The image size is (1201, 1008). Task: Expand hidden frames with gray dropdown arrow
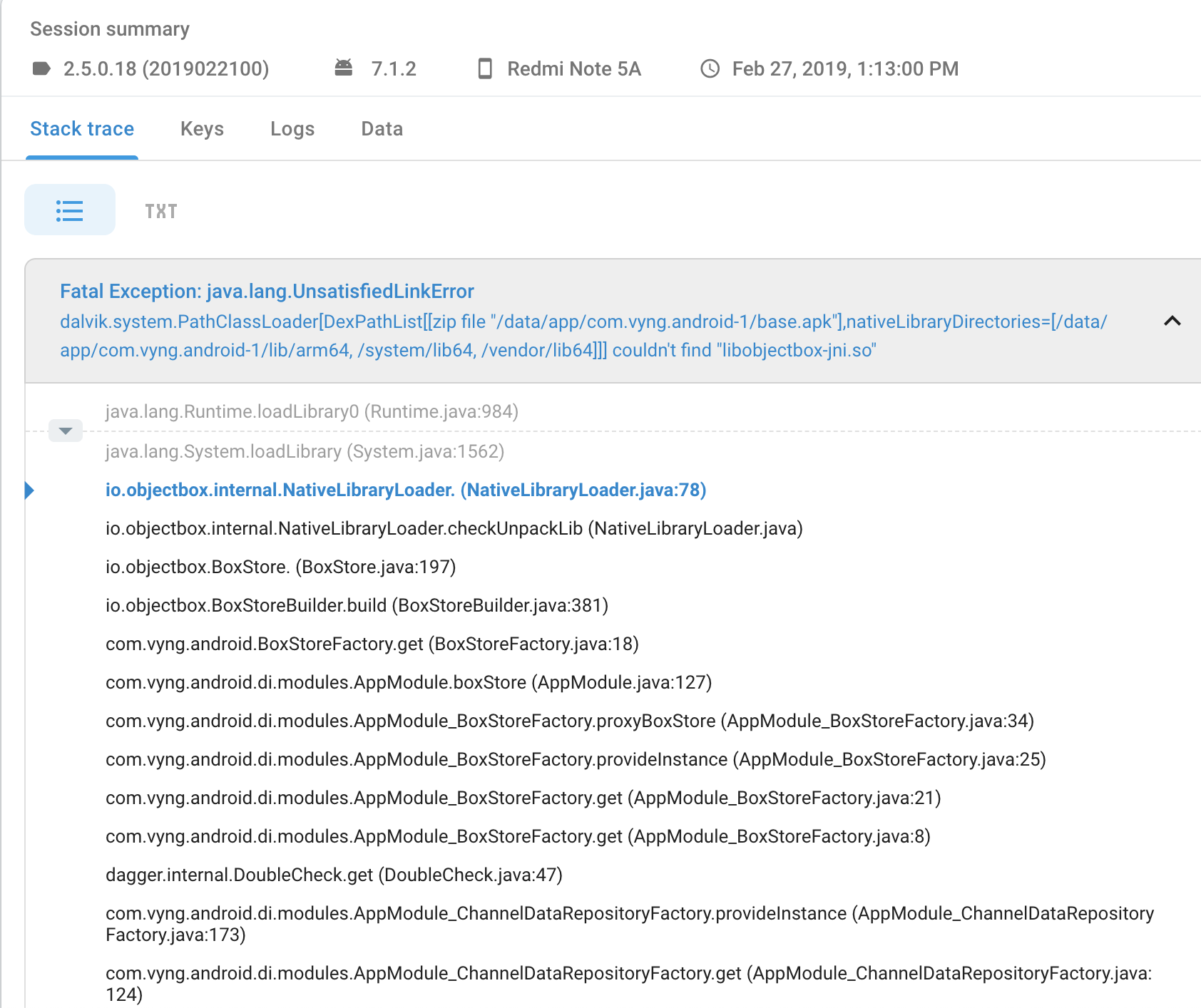coord(66,431)
